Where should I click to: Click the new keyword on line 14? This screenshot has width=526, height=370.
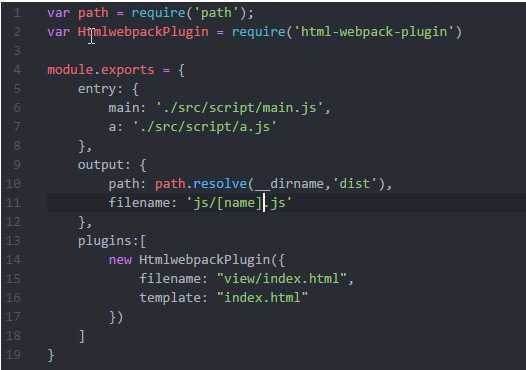pos(120,260)
